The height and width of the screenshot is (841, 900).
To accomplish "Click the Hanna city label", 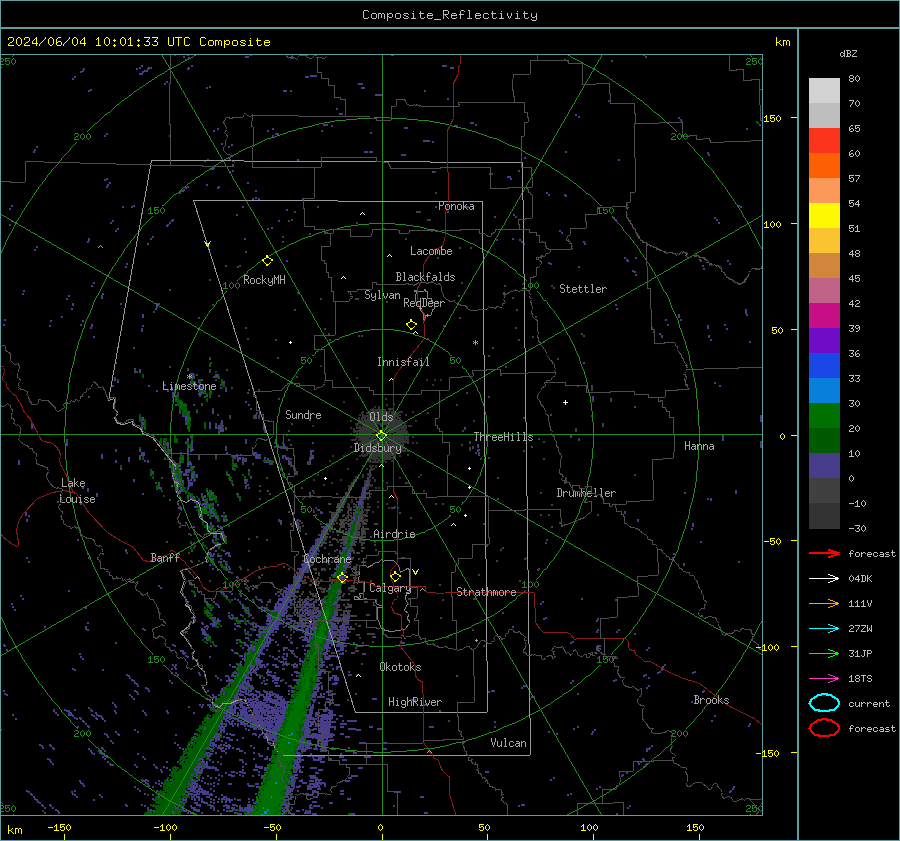I will [699, 446].
